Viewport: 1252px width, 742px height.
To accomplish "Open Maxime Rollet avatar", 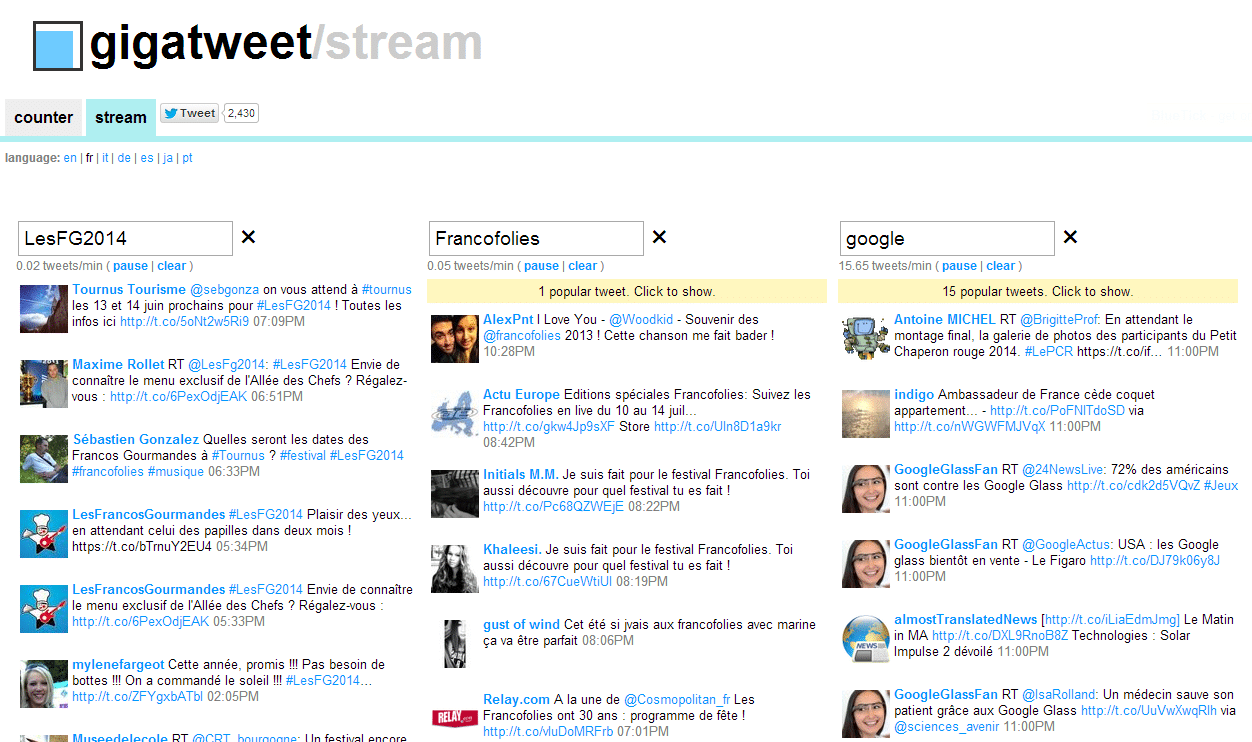I will [x=44, y=383].
